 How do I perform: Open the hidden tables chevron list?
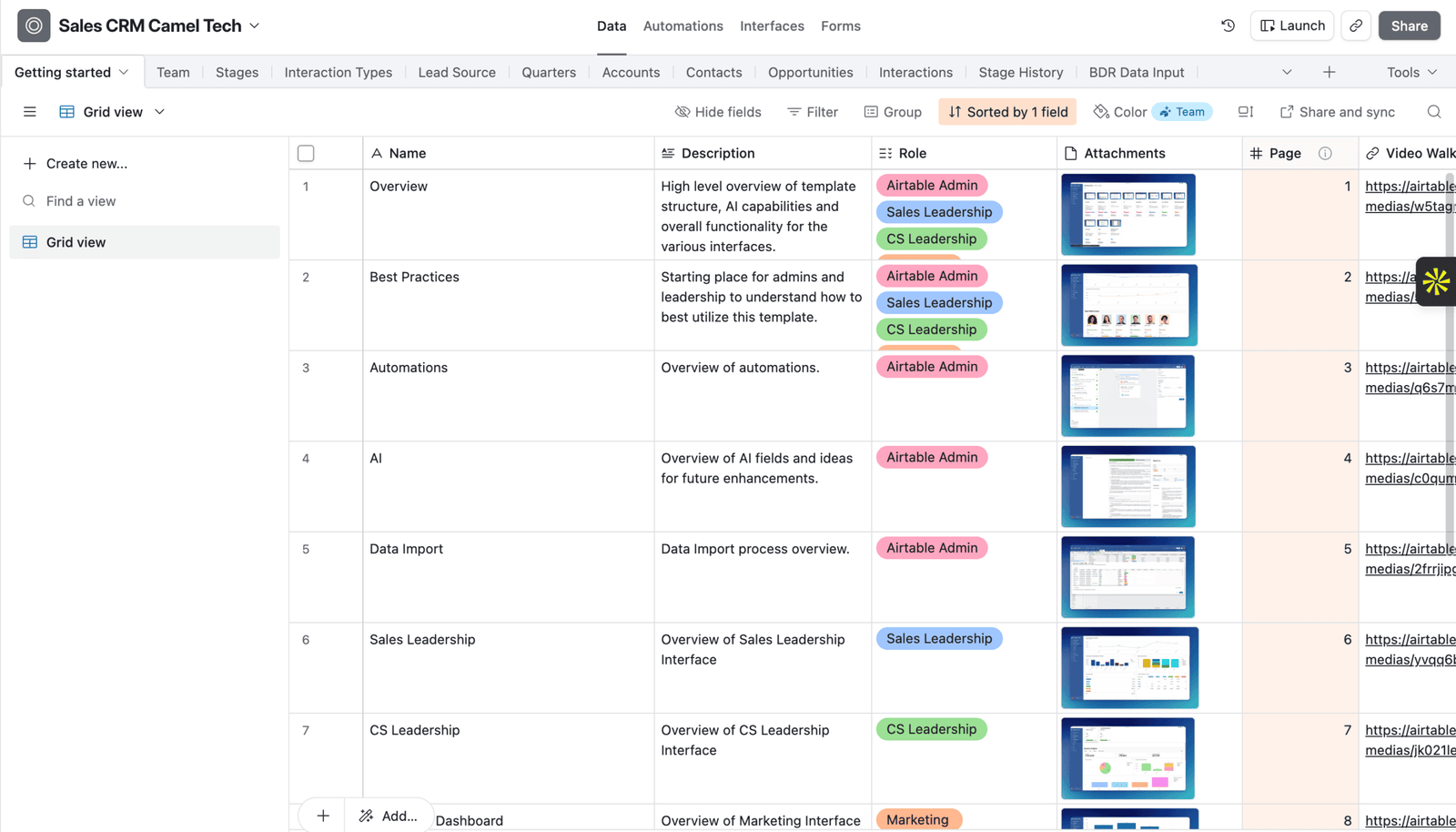coord(1287,72)
